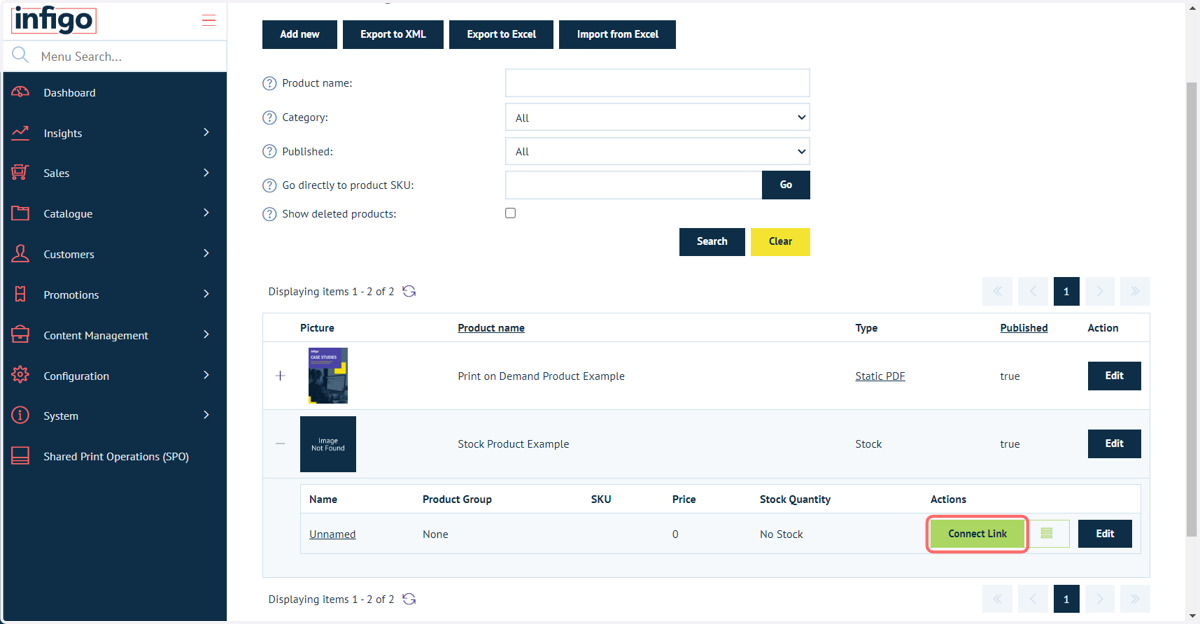Click the Dashboard gauge icon

click(20, 92)
